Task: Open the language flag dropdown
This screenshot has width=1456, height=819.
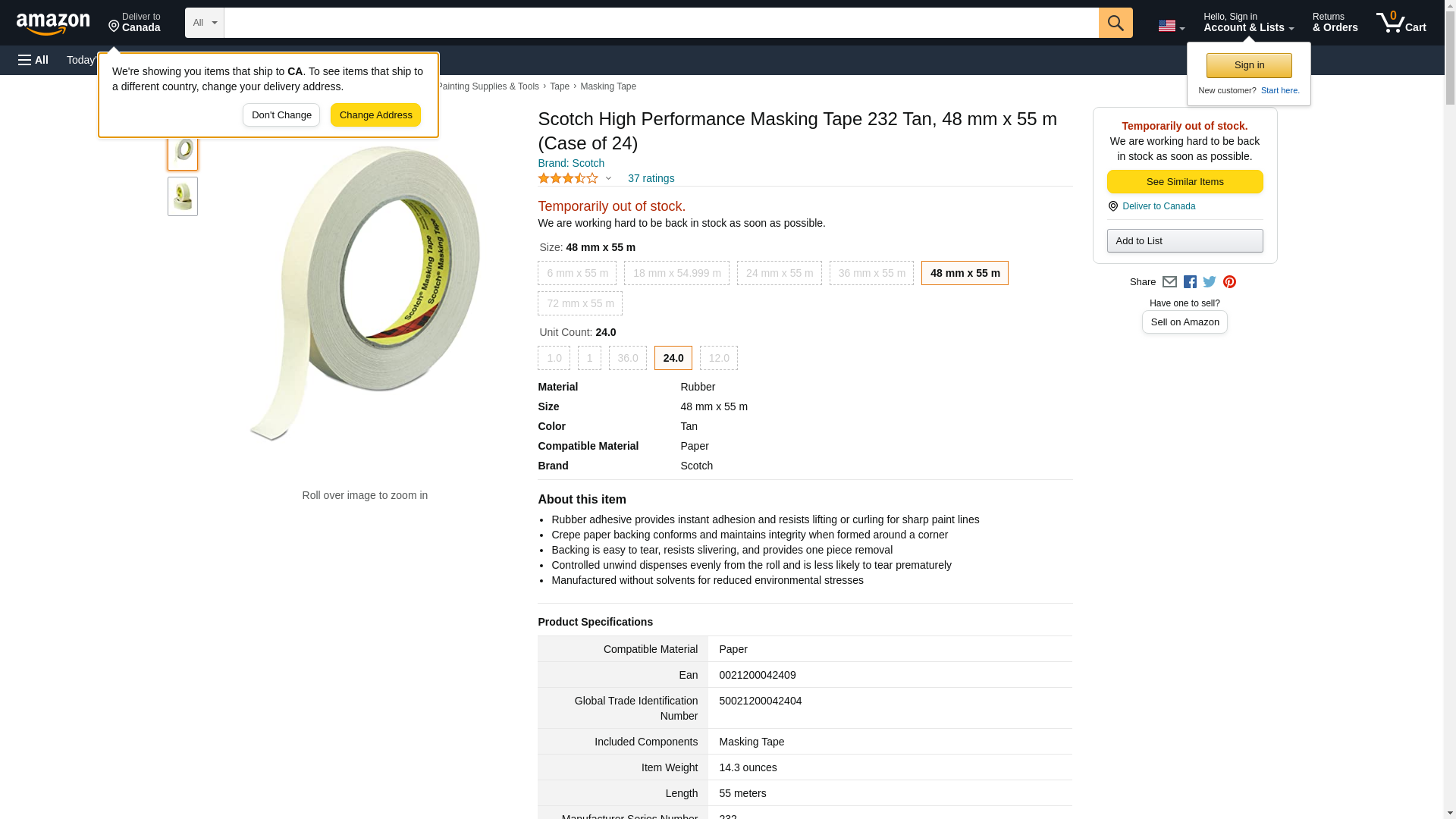Action: pyautogui.click(x=1171, y=26)
